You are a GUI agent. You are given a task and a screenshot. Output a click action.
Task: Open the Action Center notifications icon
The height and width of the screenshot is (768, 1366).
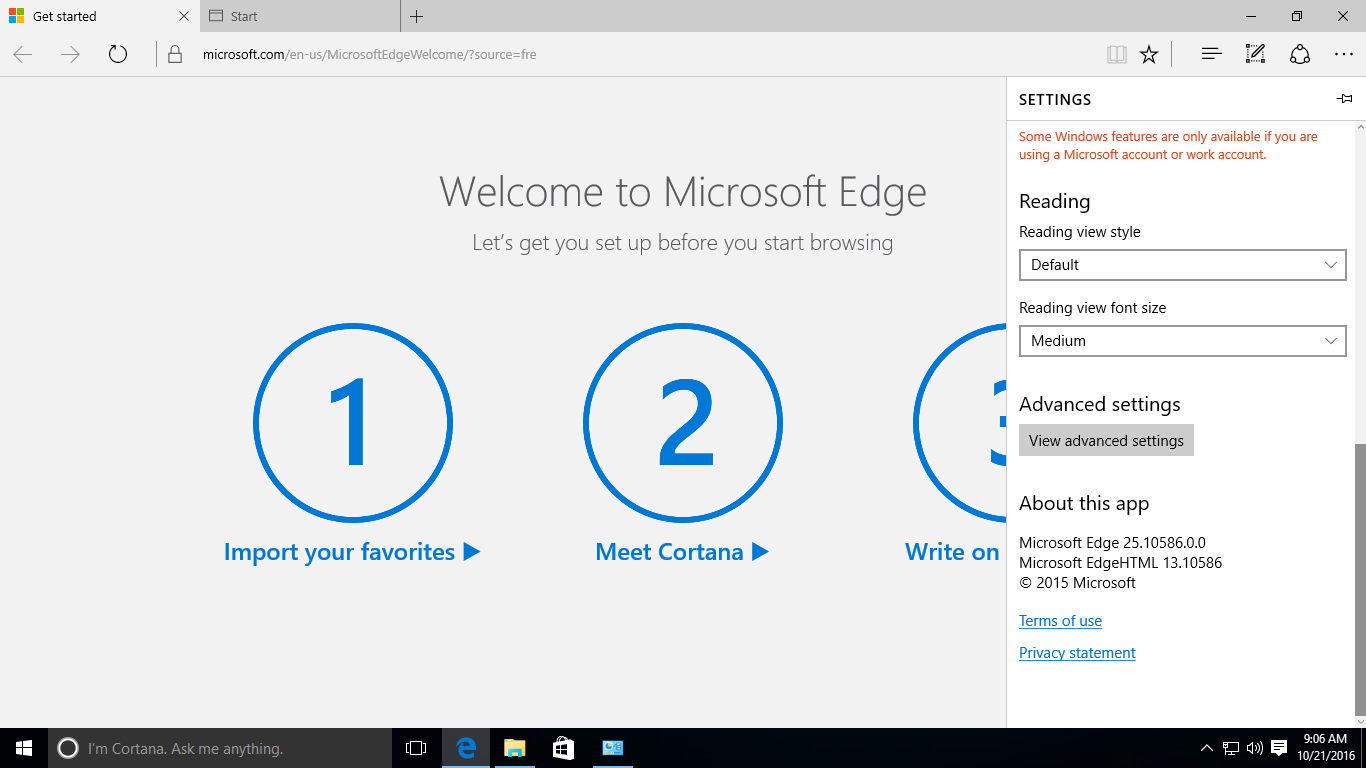1279,748
